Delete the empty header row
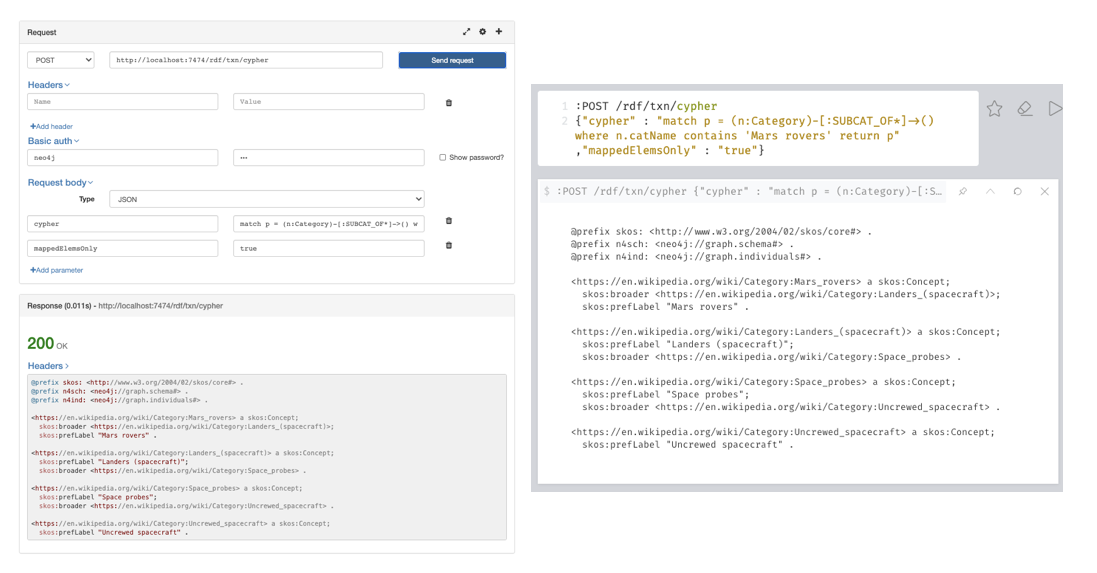Viewport: 1097px width, 573px height. [x=448, y=103]
